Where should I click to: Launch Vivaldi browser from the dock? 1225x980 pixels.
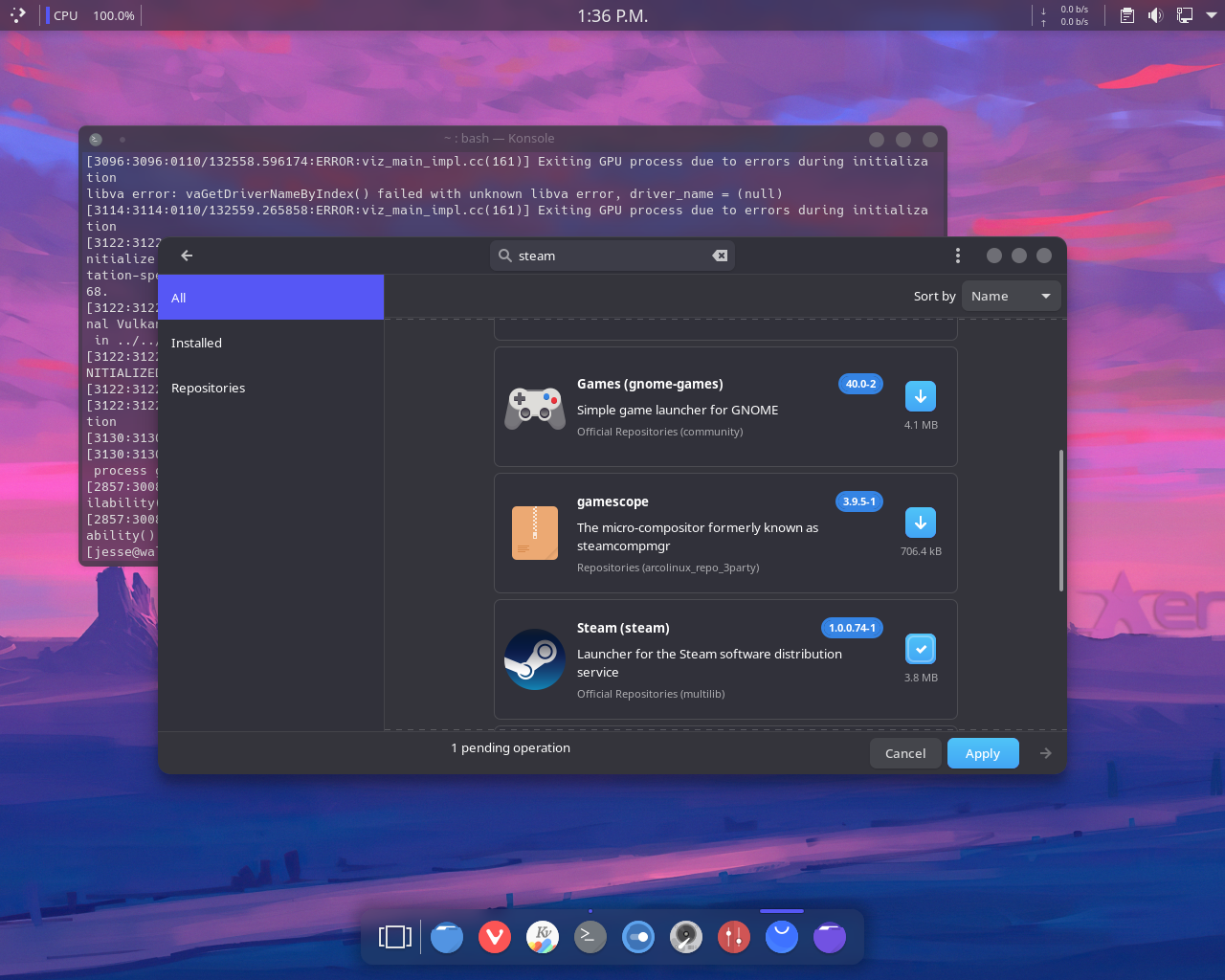point(495,937)
